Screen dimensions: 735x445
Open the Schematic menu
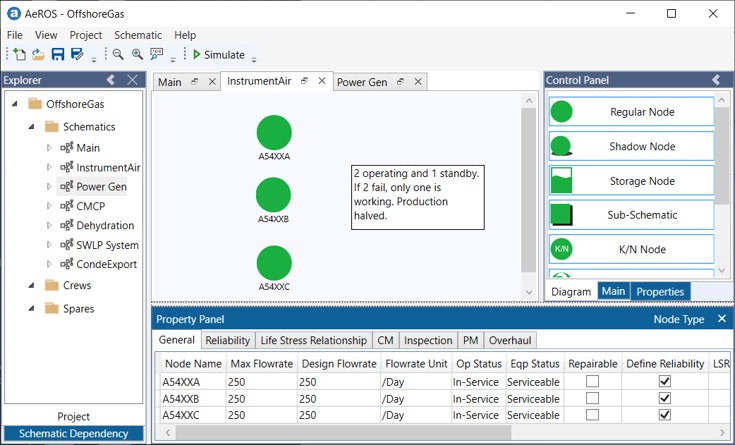tap(137, 35)
